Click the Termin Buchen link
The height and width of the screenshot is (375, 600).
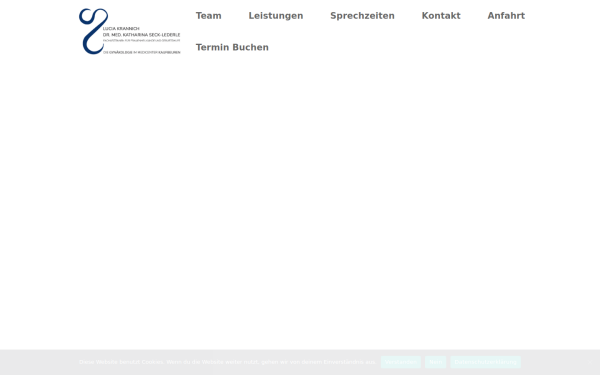(232, 47)
